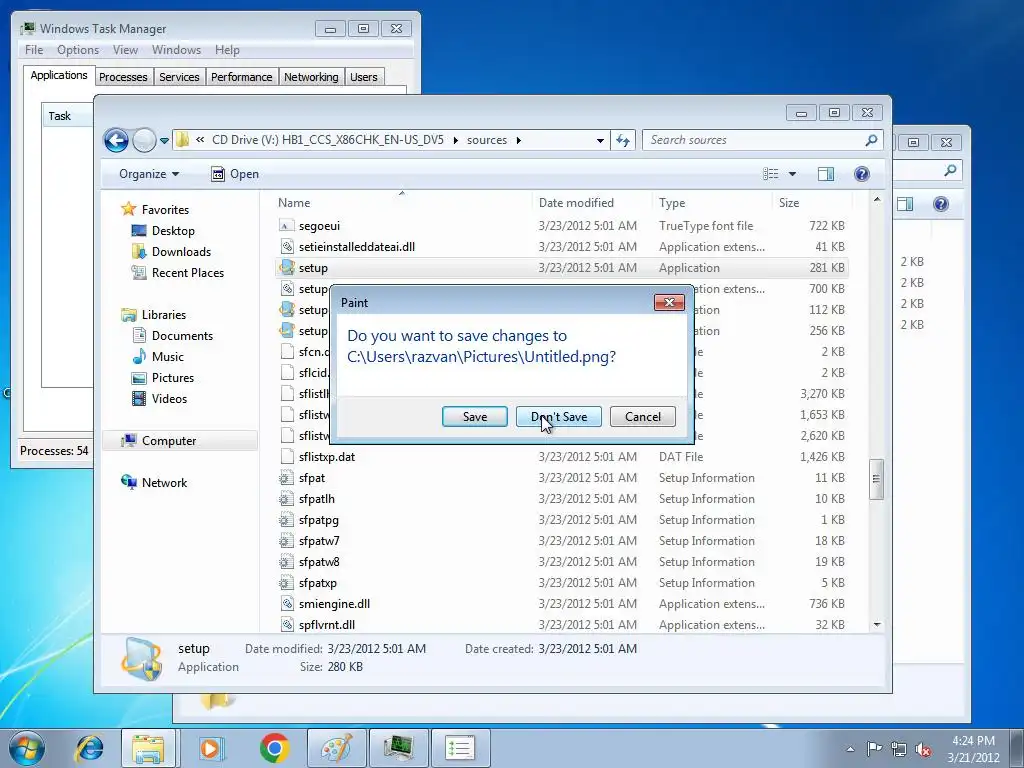Open the view options dropdown arrow
The height and width of the screenshot is (768, 1024).
pyautogui.click(x=792, y=174)
